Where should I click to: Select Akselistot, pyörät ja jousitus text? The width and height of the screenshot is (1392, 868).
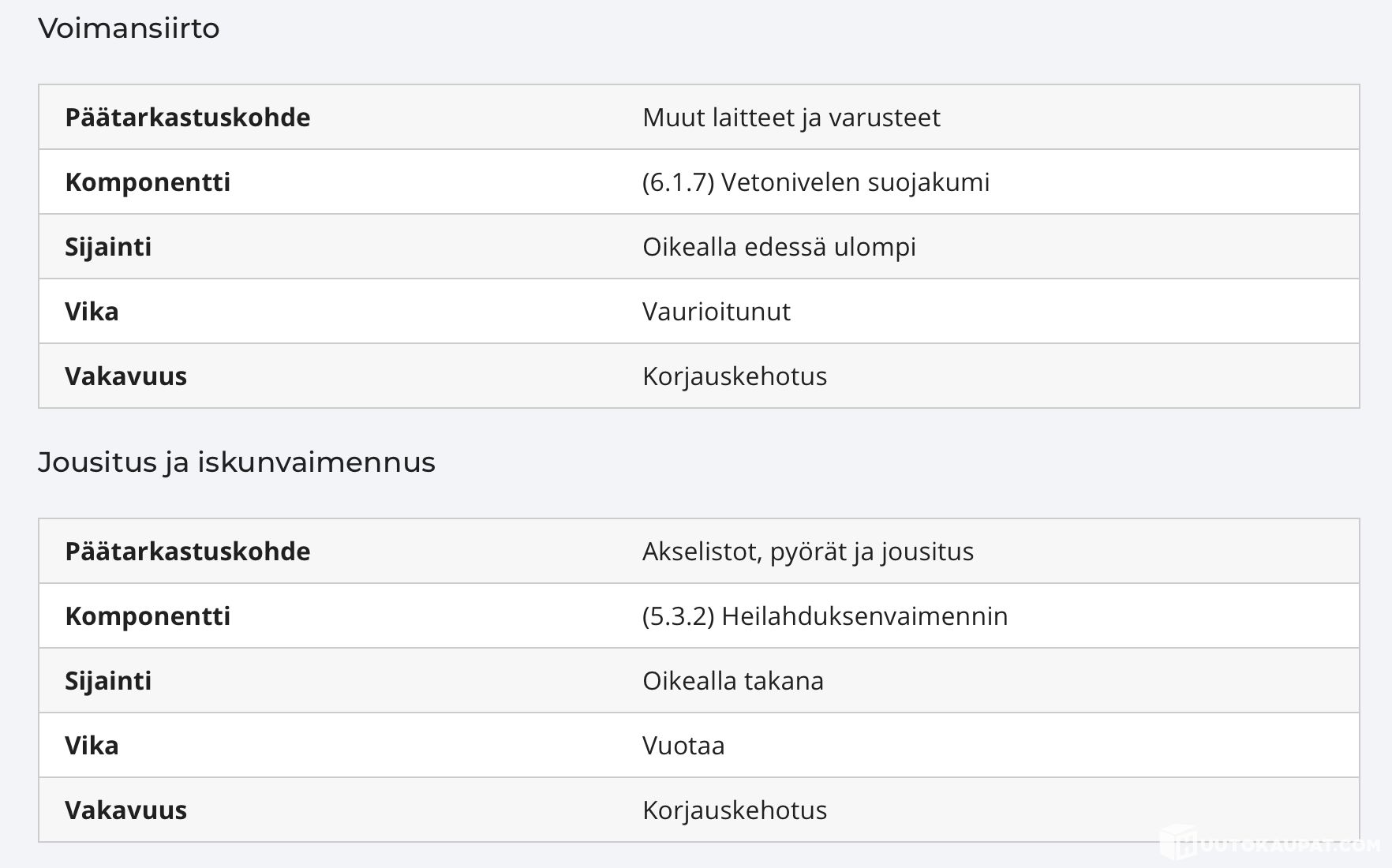(x=808, y=552)
